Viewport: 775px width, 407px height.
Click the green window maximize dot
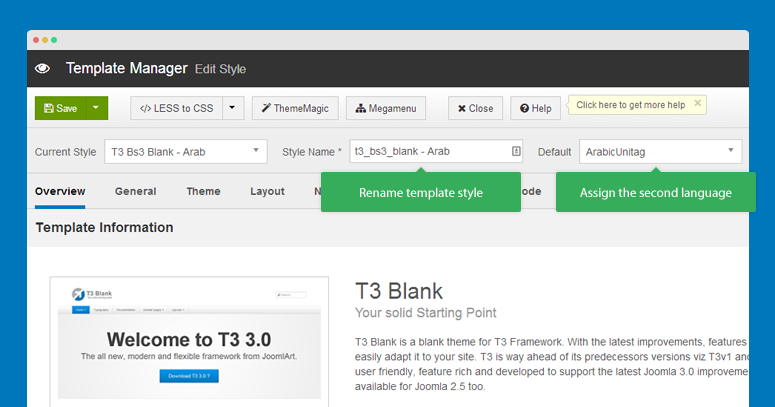coord(54,40)
